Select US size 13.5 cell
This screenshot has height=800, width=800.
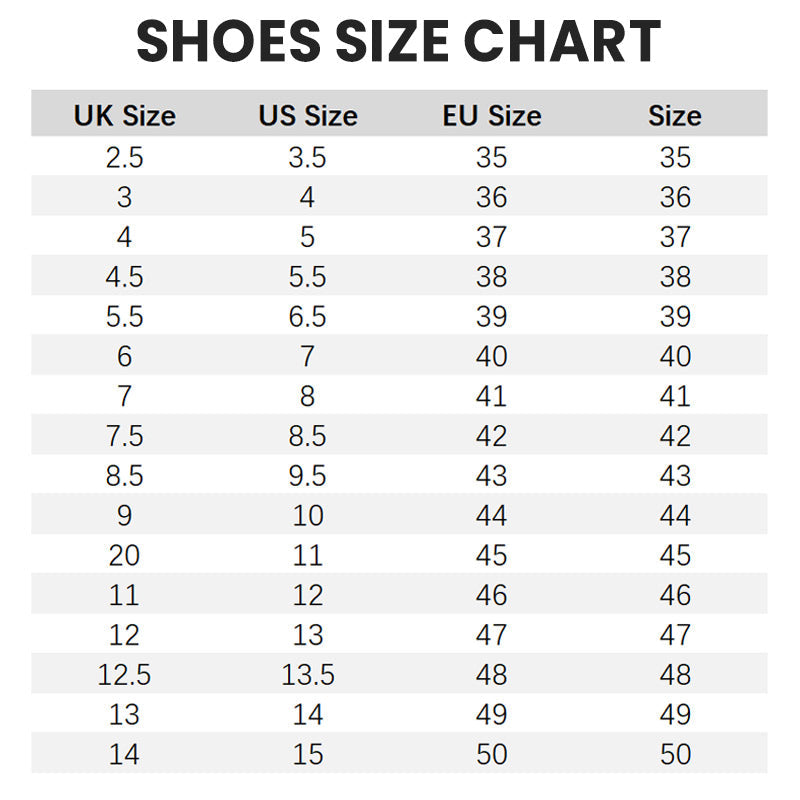point(307,675)
